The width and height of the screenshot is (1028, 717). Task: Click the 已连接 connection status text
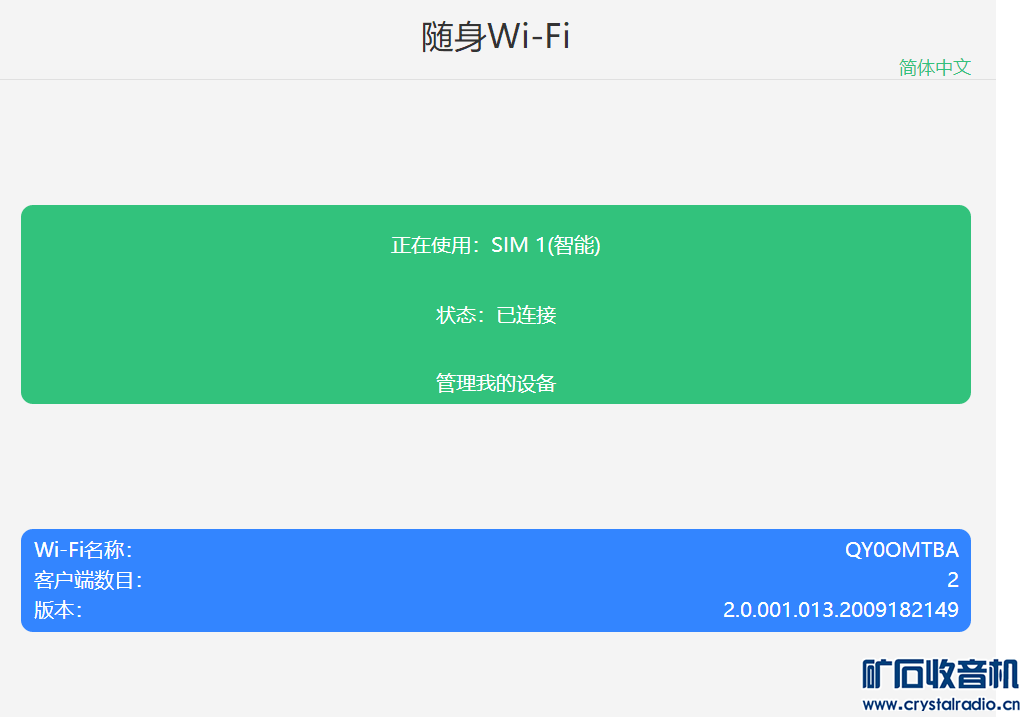click(x=527, y=315)
